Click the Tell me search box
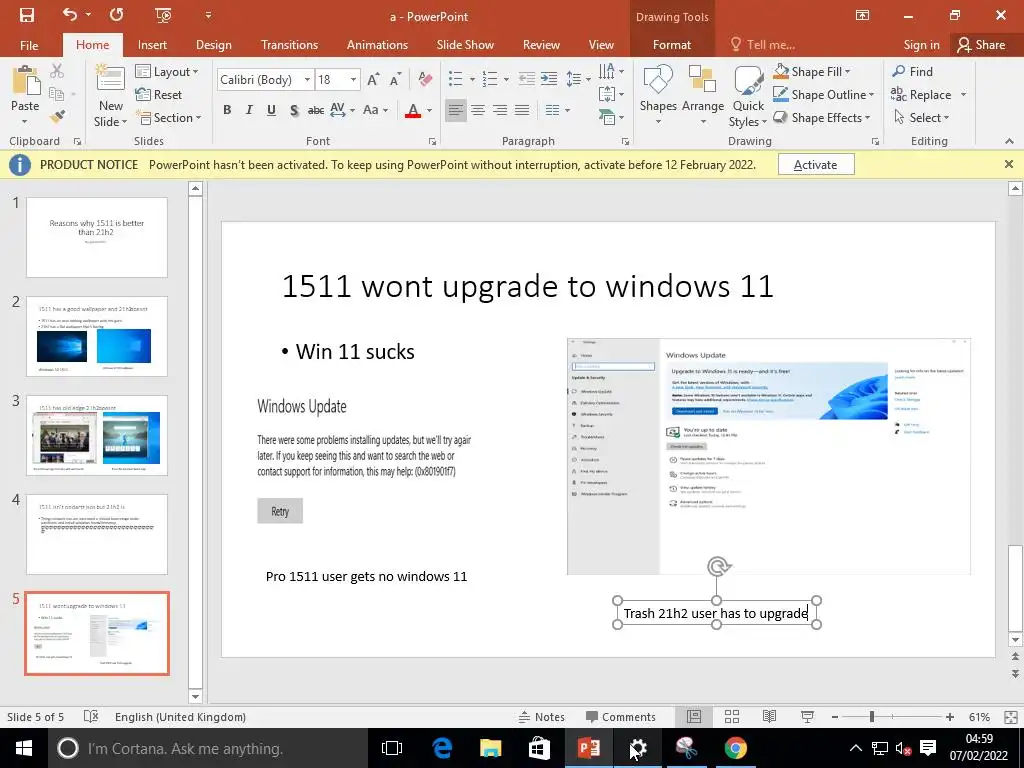This screenshot has height=768, width=1024. pos(763,45)
